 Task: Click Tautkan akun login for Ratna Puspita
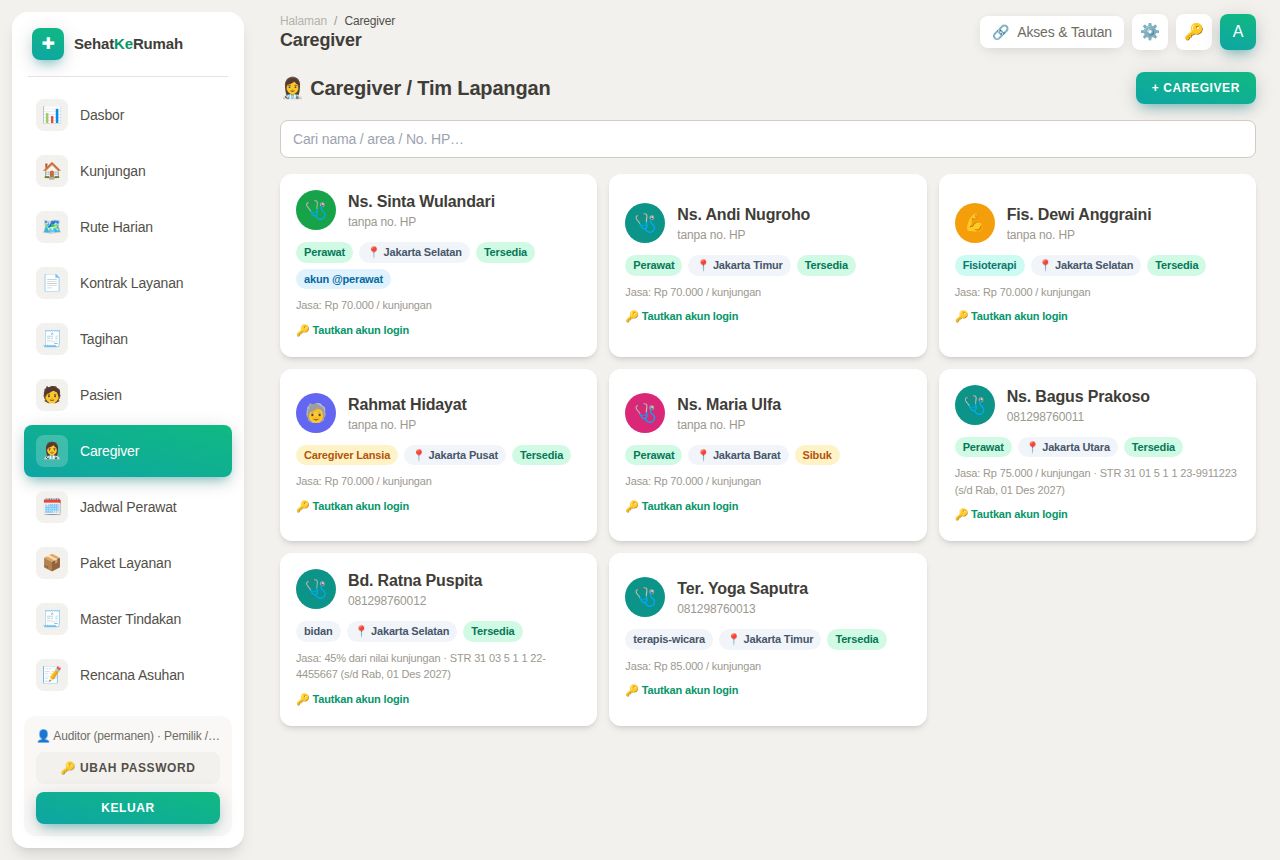click(352, 699)
